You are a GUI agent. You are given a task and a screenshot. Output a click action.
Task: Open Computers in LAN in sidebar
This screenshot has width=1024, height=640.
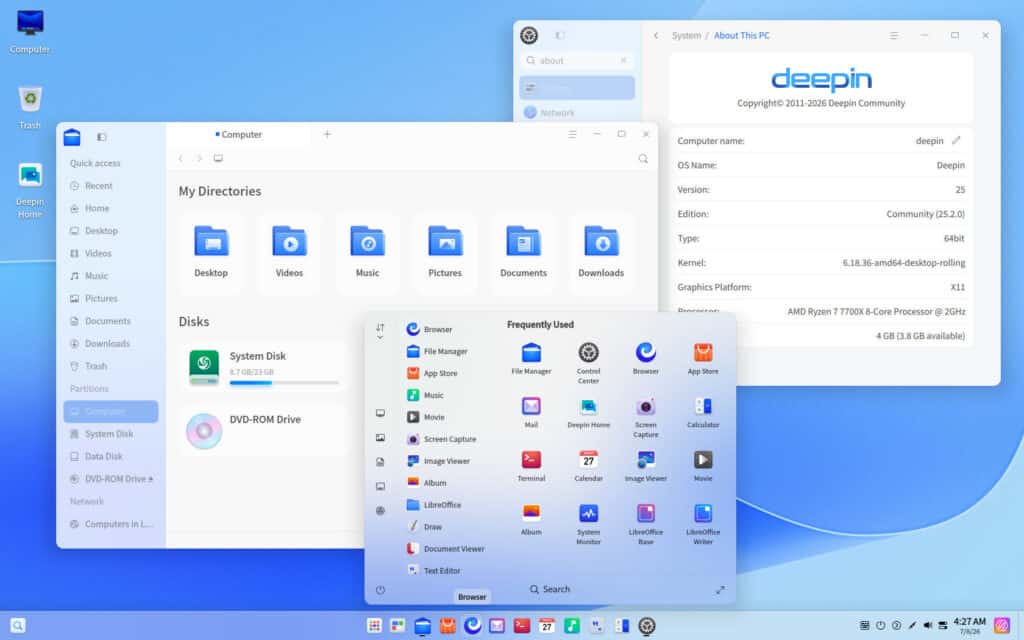click(x=111, y=524)
